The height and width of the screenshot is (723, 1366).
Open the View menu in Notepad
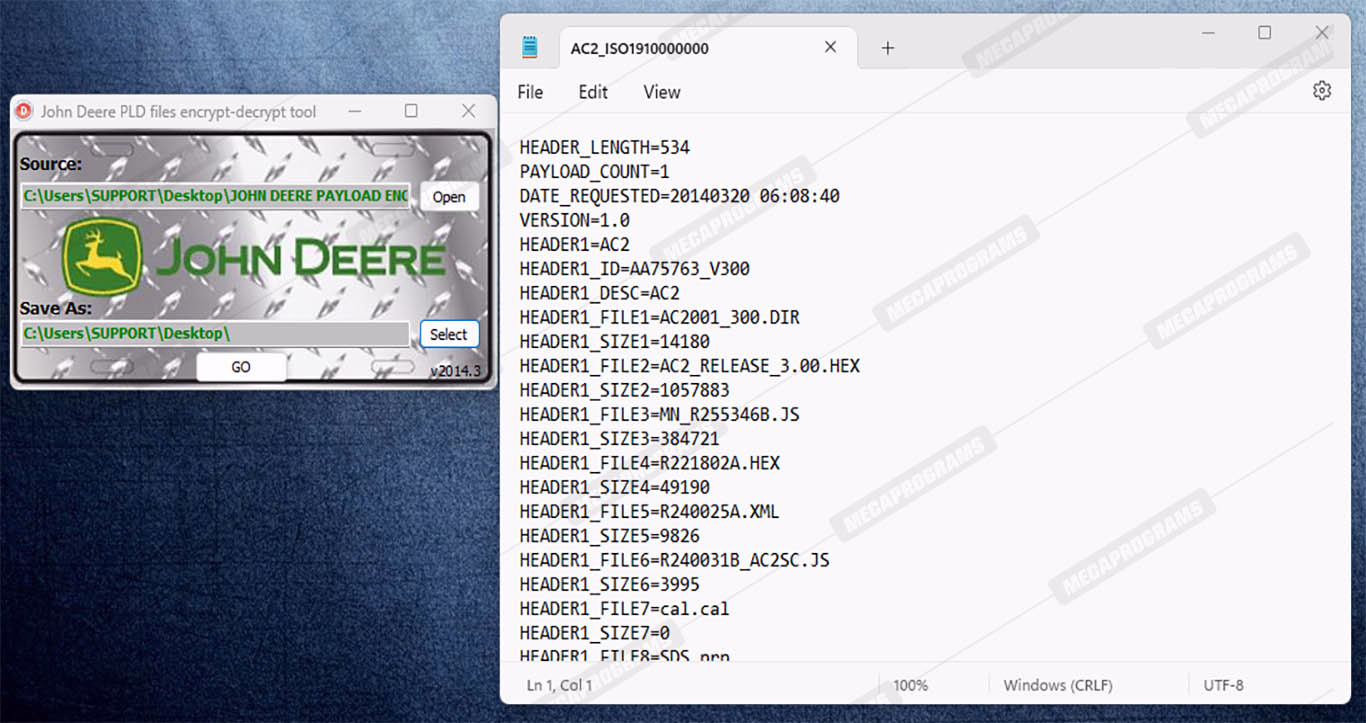coord(661,92)
